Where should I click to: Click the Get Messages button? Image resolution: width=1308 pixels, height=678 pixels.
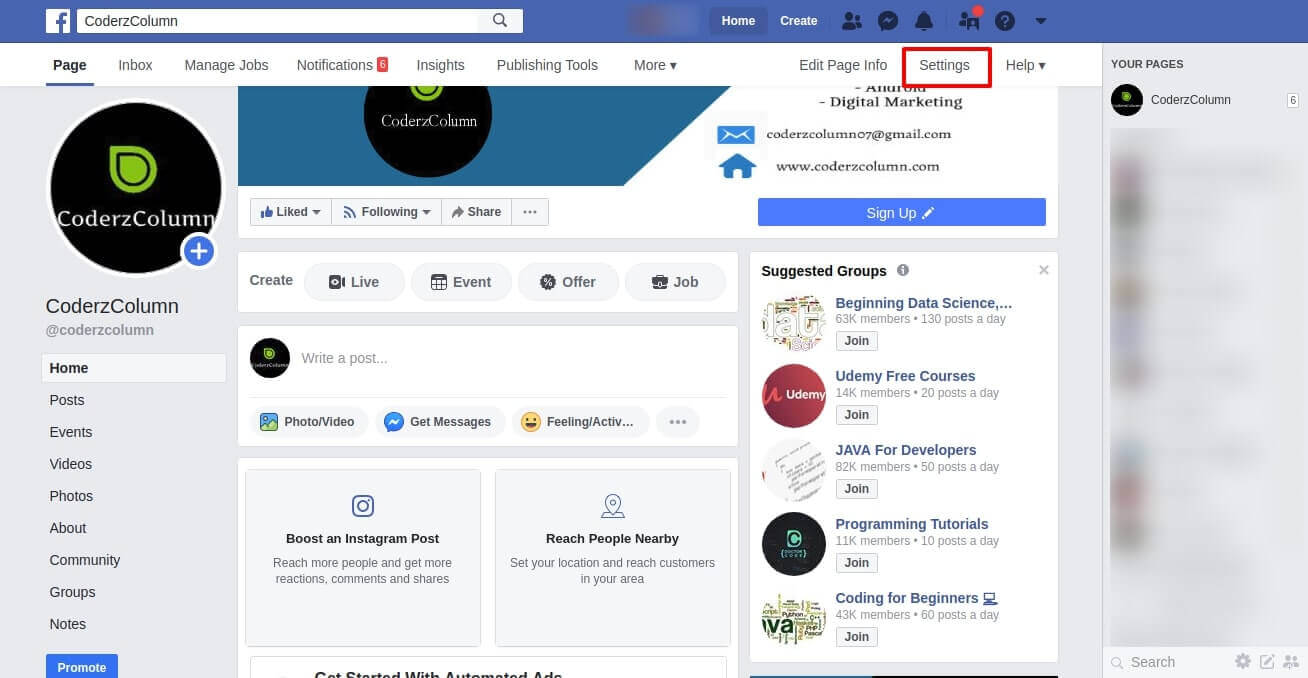(439, 422)
